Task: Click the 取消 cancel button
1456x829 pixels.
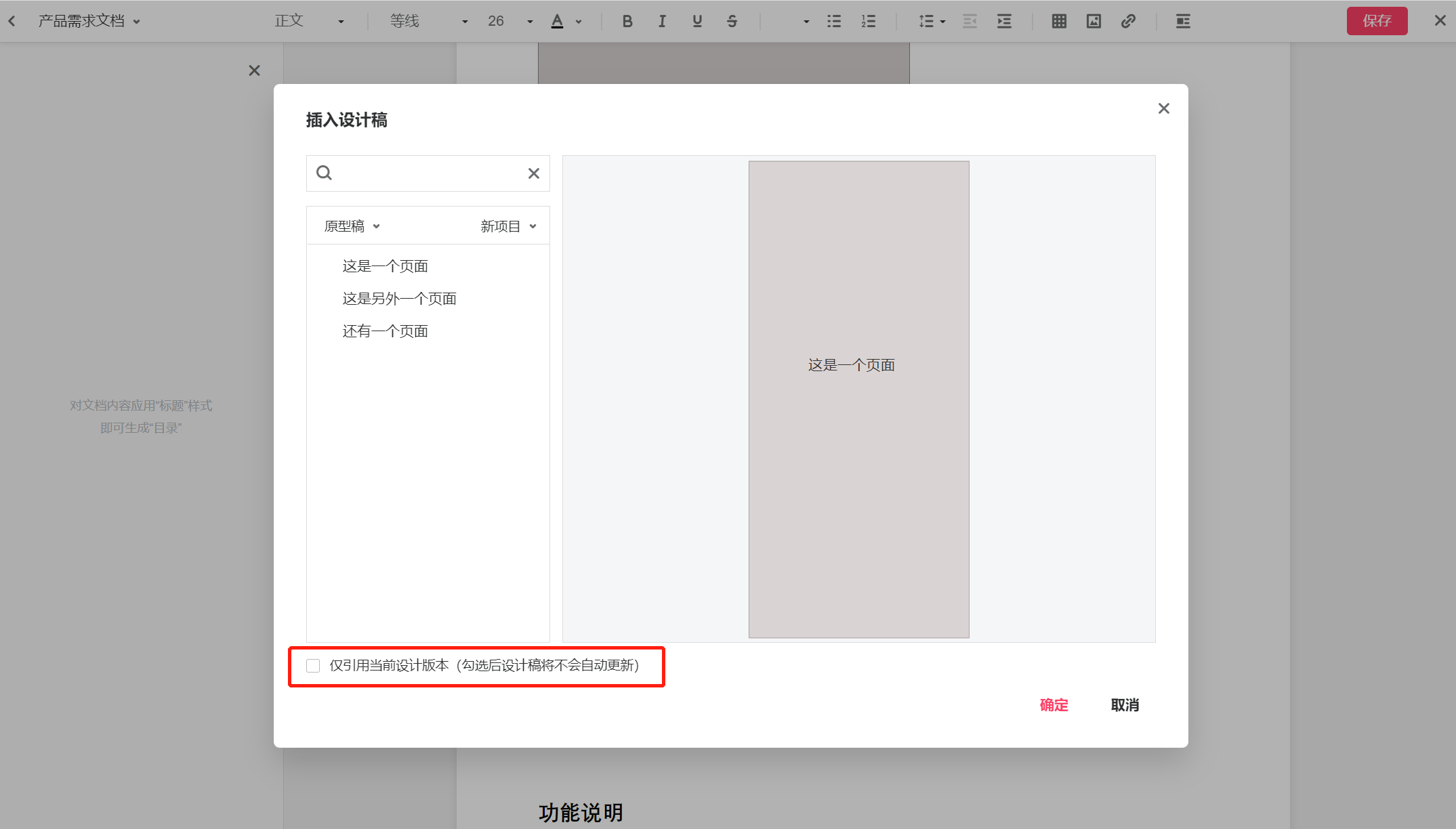Action: [x=1125, y=705]
